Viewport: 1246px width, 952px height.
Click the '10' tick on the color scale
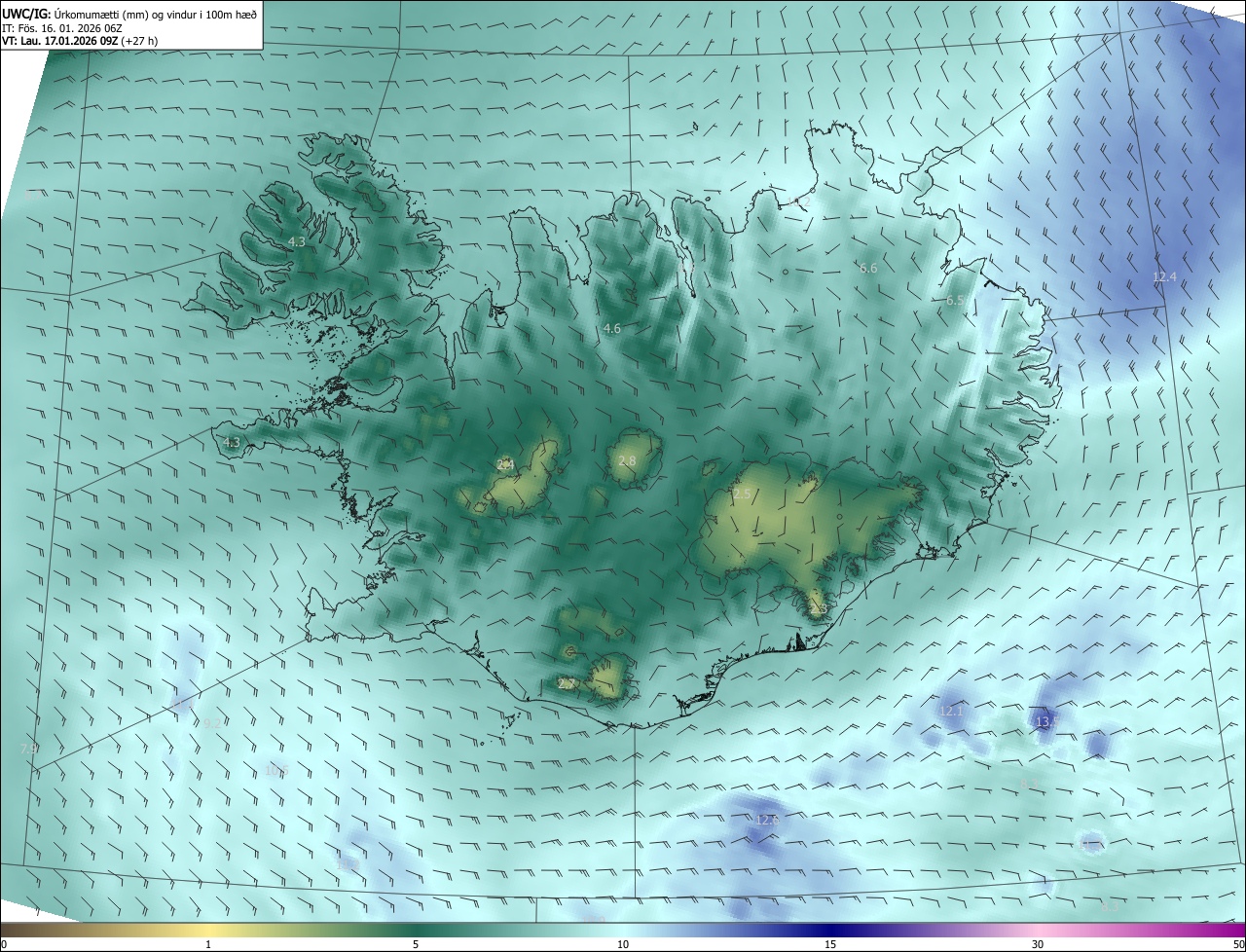click(x=623, y=944)
